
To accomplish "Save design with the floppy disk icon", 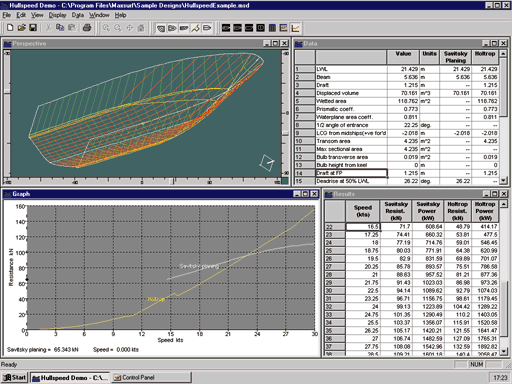I will coord(33,28).
